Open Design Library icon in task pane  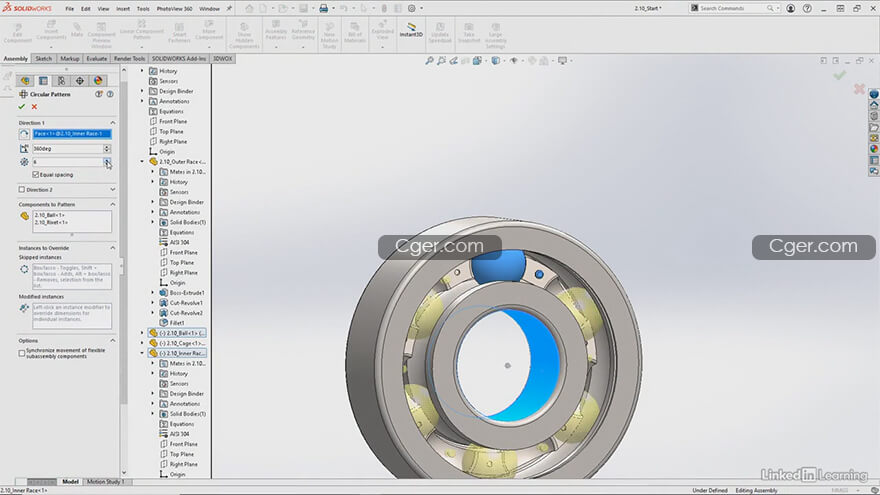[874, 116]
